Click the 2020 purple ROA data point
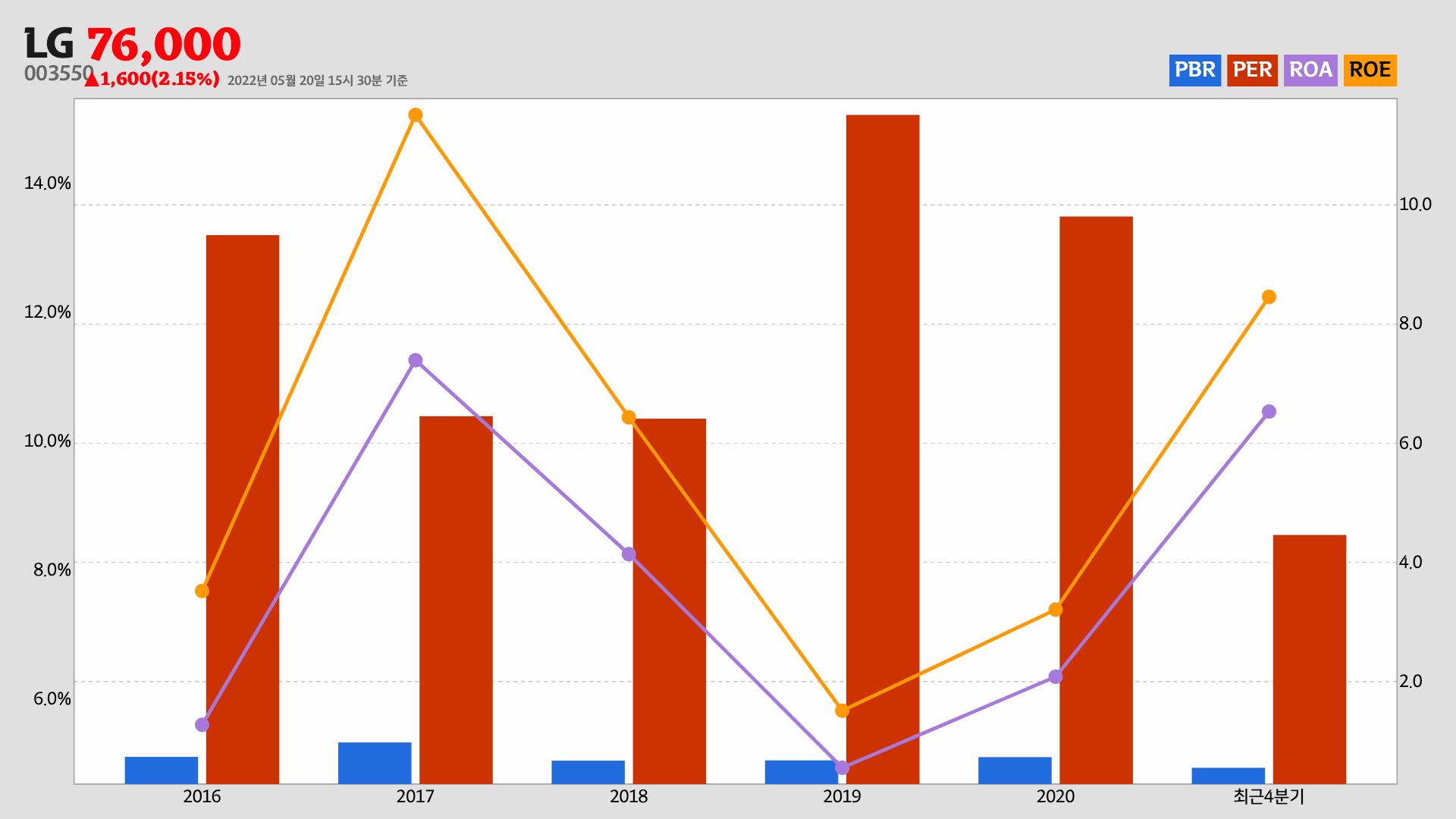Viewport: 1456px width, 819px height. [1056, 676]
